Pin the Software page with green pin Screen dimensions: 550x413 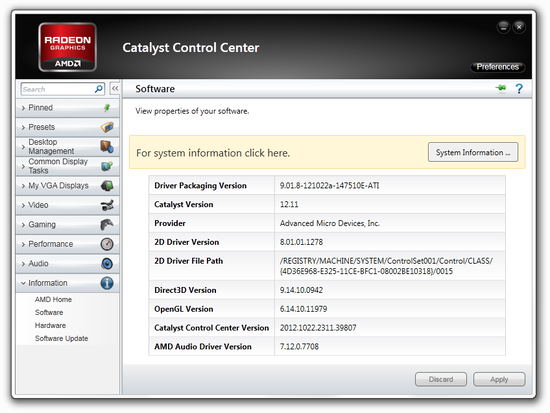point(501,88)
